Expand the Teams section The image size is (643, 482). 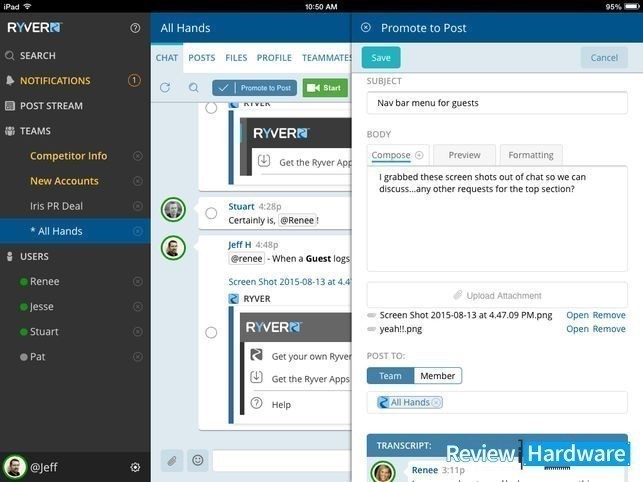pos(35,131)
